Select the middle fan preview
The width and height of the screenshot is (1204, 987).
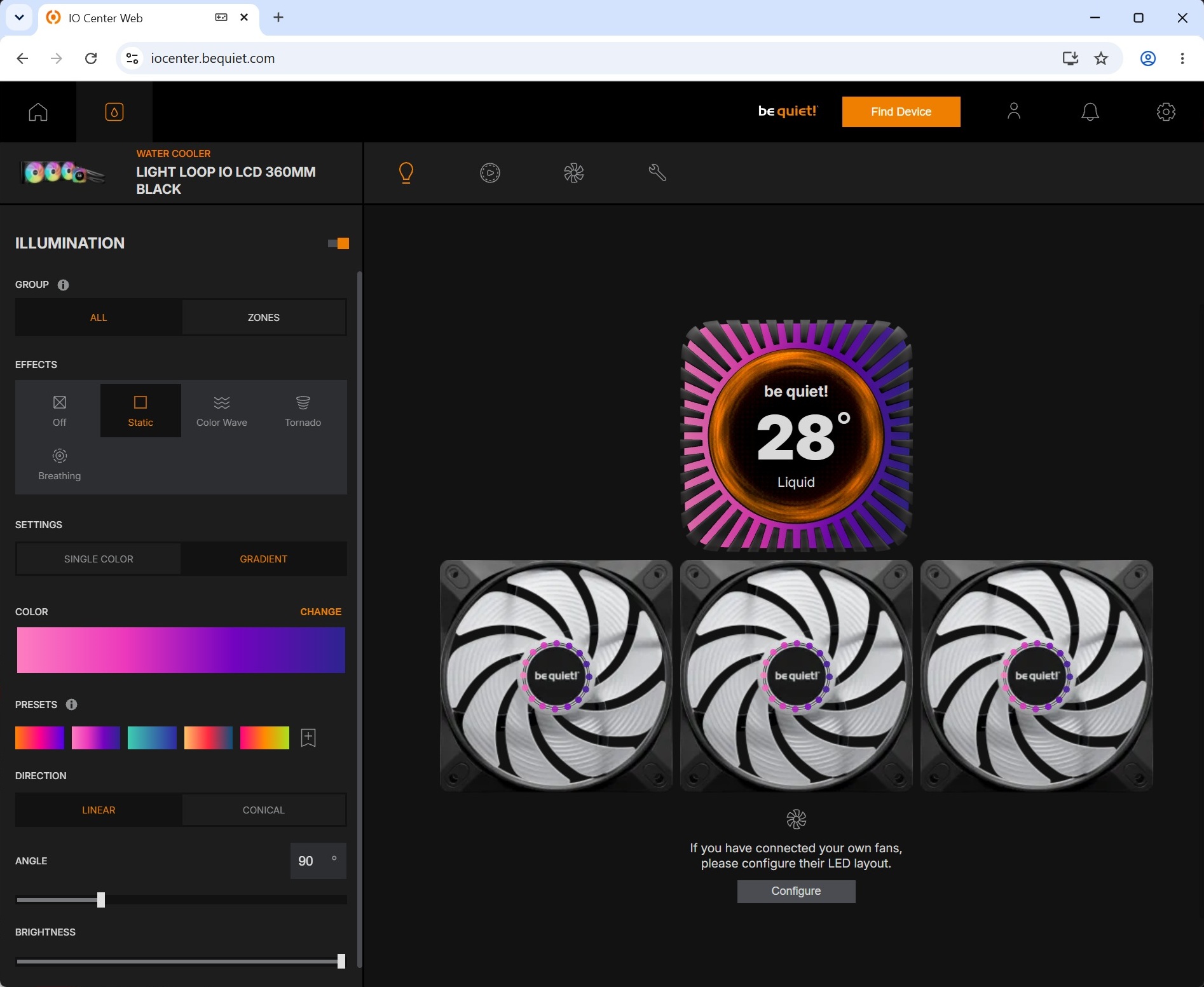pyautogui.click(x=797, y=676)
